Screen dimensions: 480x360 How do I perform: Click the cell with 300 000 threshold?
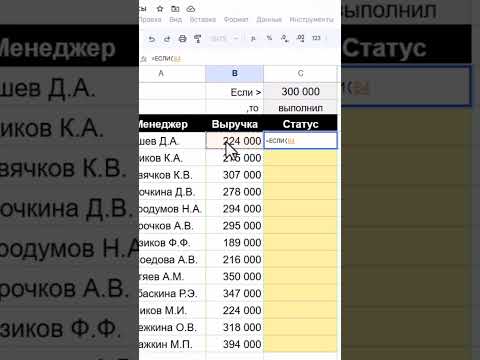point(300,91)
